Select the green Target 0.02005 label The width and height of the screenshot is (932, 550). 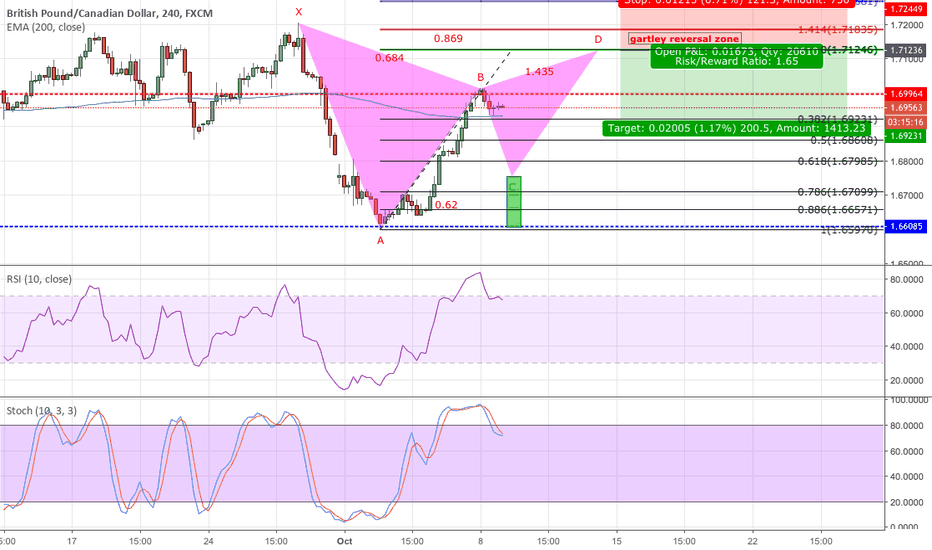coord(736,128)
